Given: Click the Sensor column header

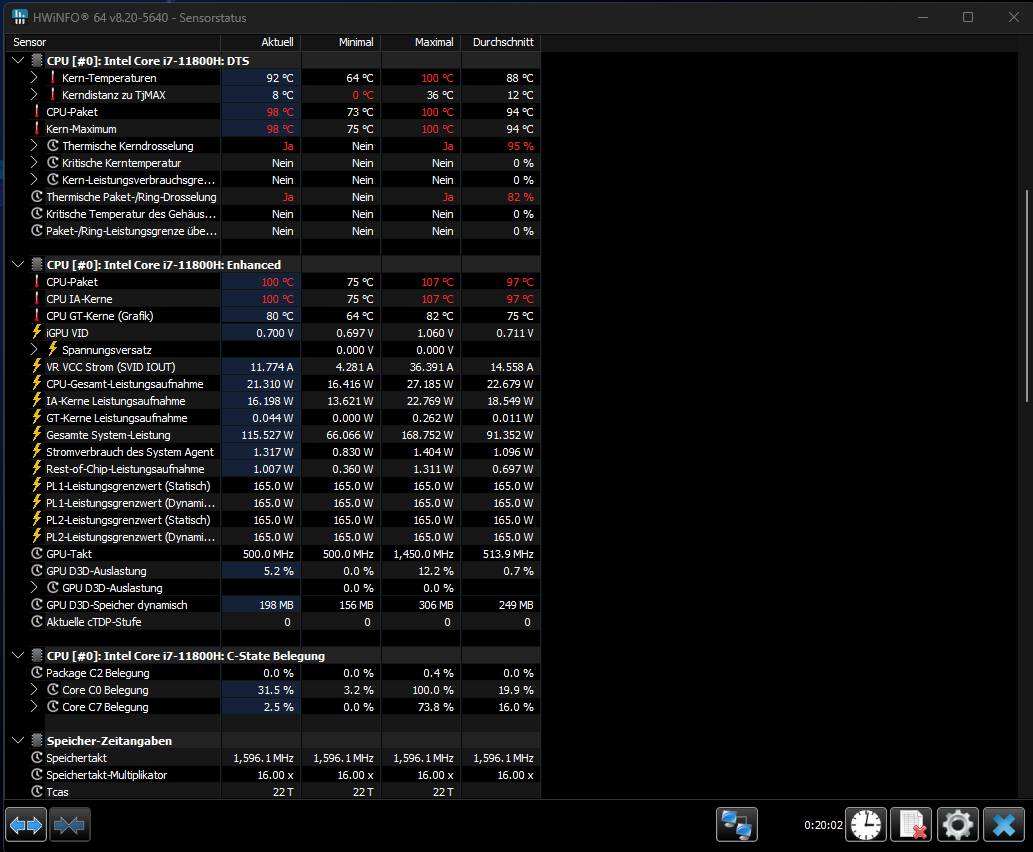Looking at the screenshot, I should click(113, 42).
